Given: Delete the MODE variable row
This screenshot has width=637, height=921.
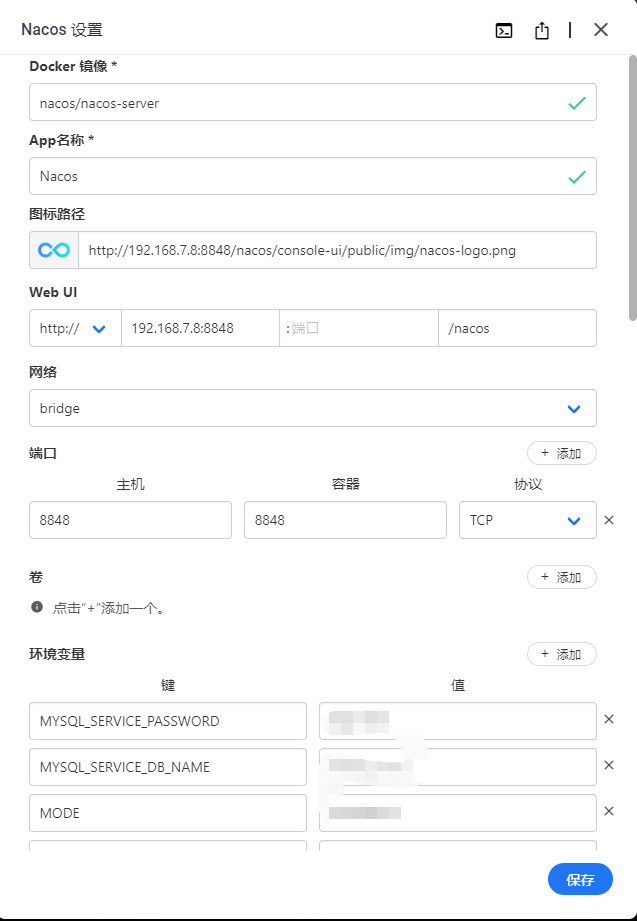Looking at the screenshot, I should pos(609,811).
